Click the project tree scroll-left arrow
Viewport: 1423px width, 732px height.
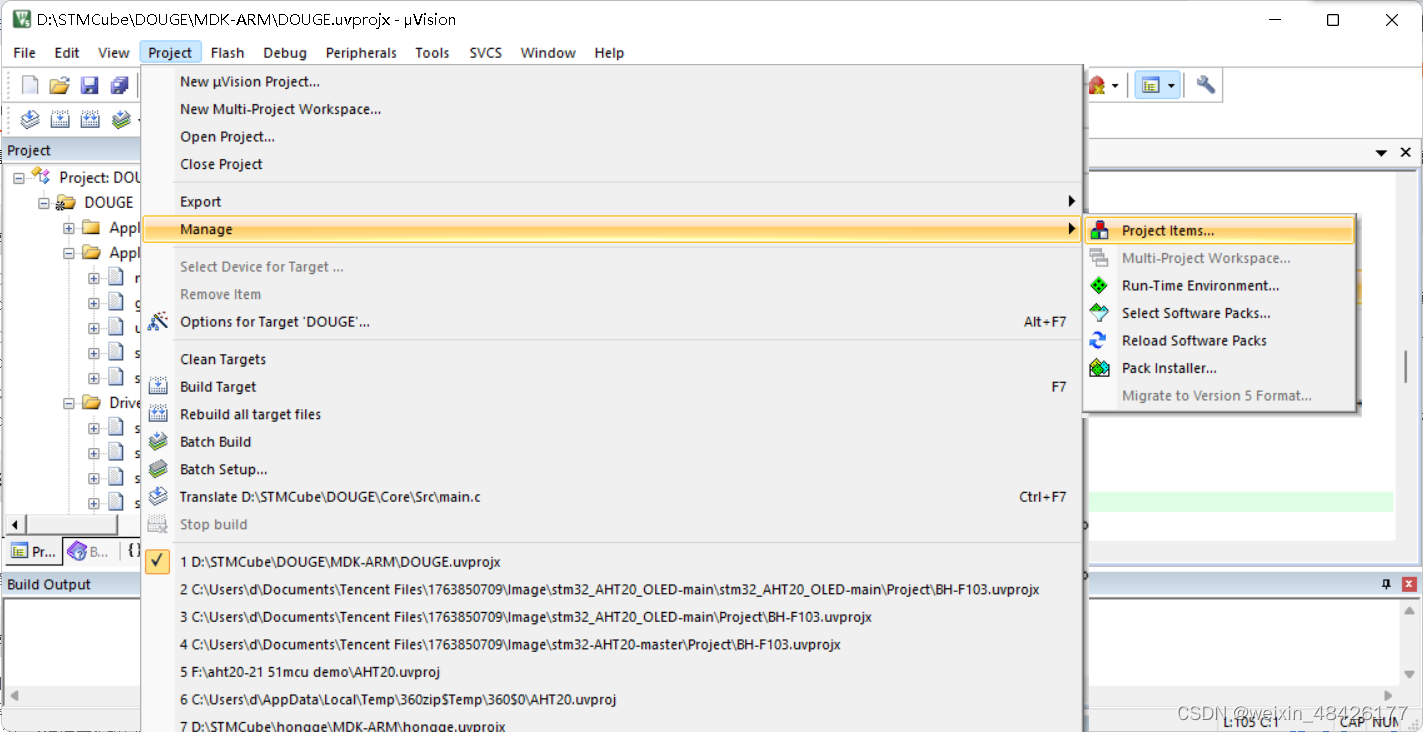[x=15, y=525]
